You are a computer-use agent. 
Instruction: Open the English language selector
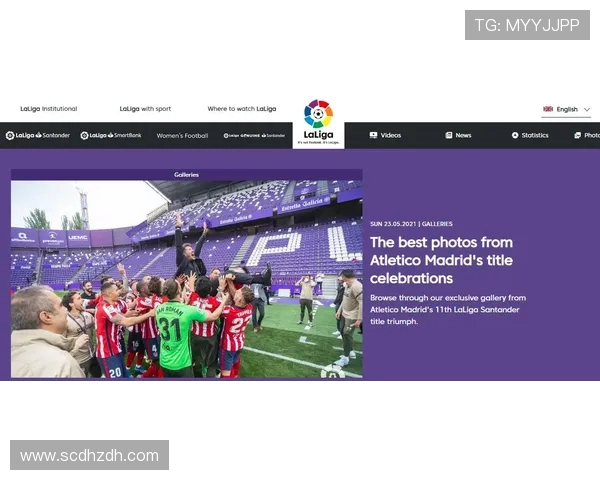[x=566, y=109]
